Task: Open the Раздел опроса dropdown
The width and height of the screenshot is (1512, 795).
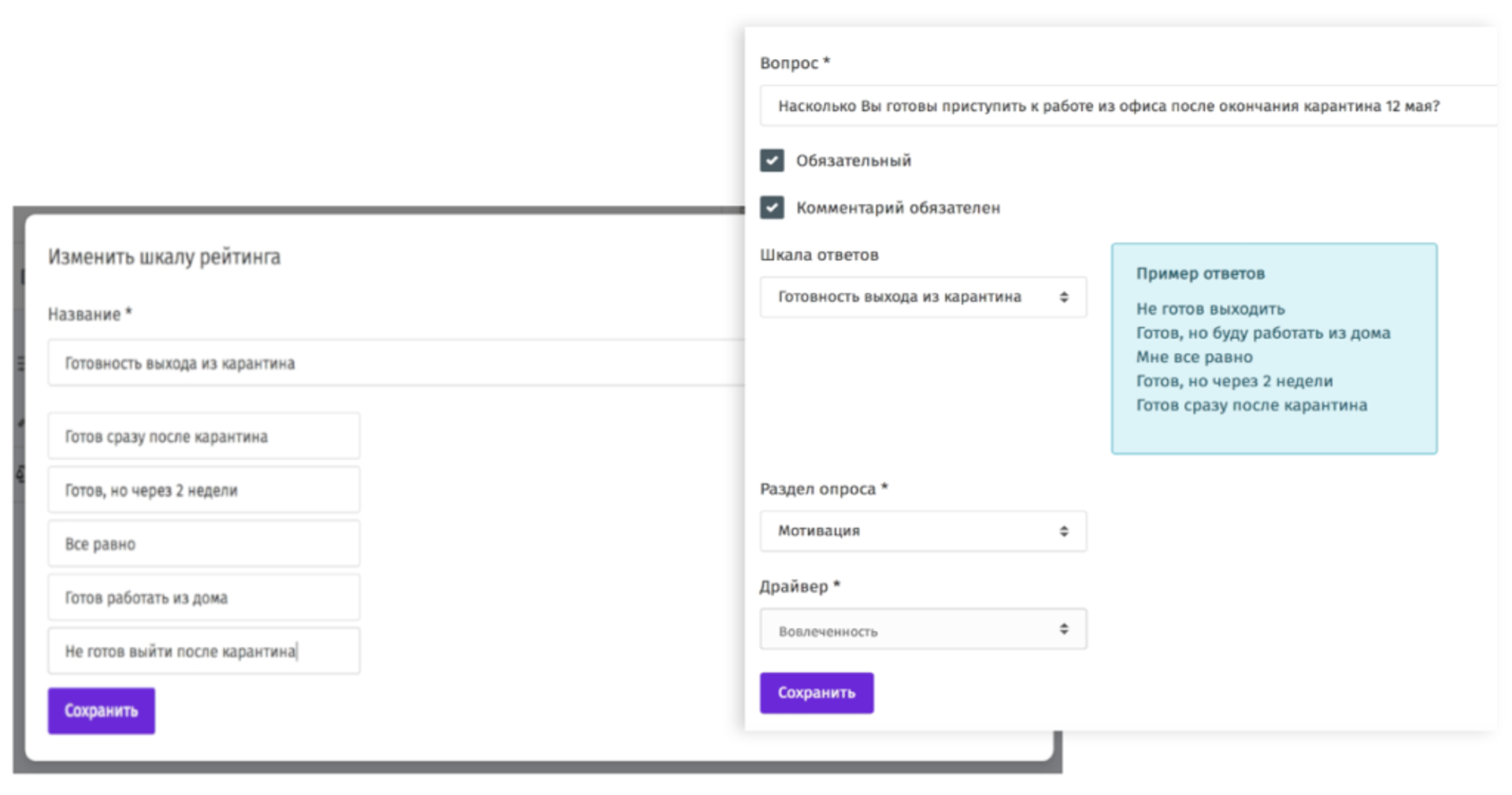Action: tap(922, 531)
